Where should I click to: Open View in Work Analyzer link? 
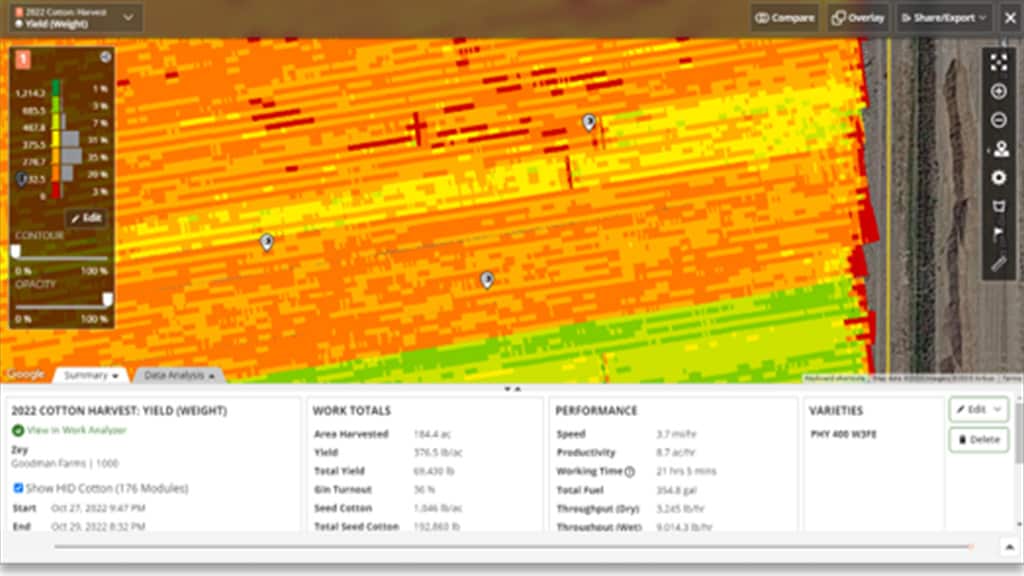click(76, 430)
